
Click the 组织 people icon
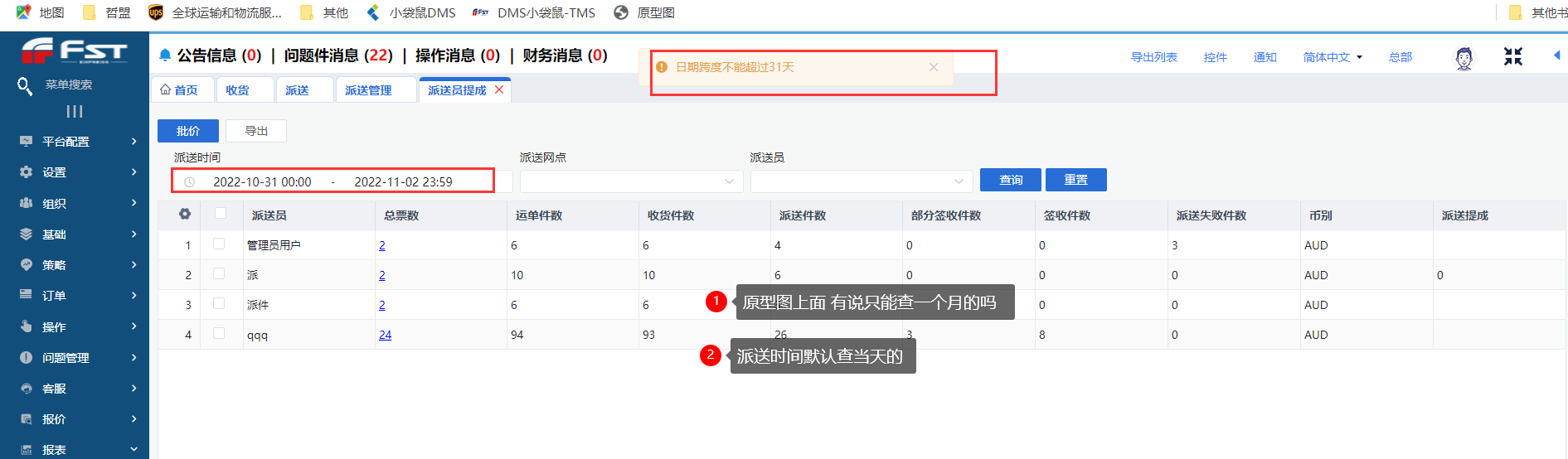(x=26, y=203)
